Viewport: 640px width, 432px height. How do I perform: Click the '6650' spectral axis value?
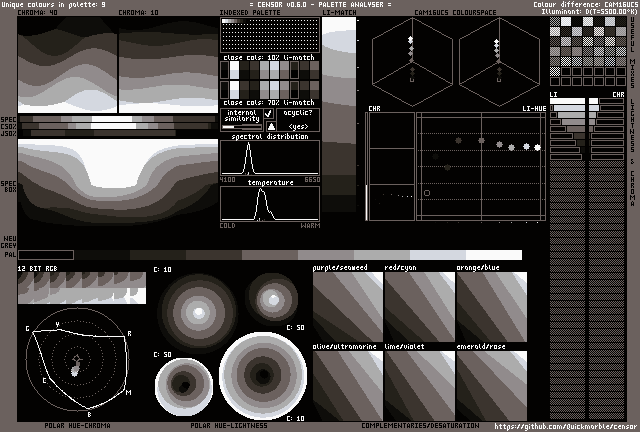pos(312,180)
